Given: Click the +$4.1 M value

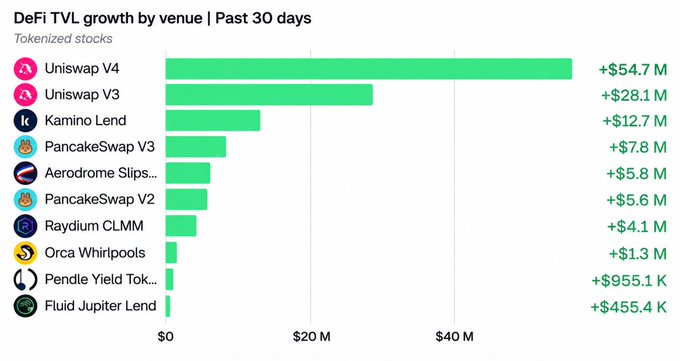Looking at the screenshot, I should point(637,227).
